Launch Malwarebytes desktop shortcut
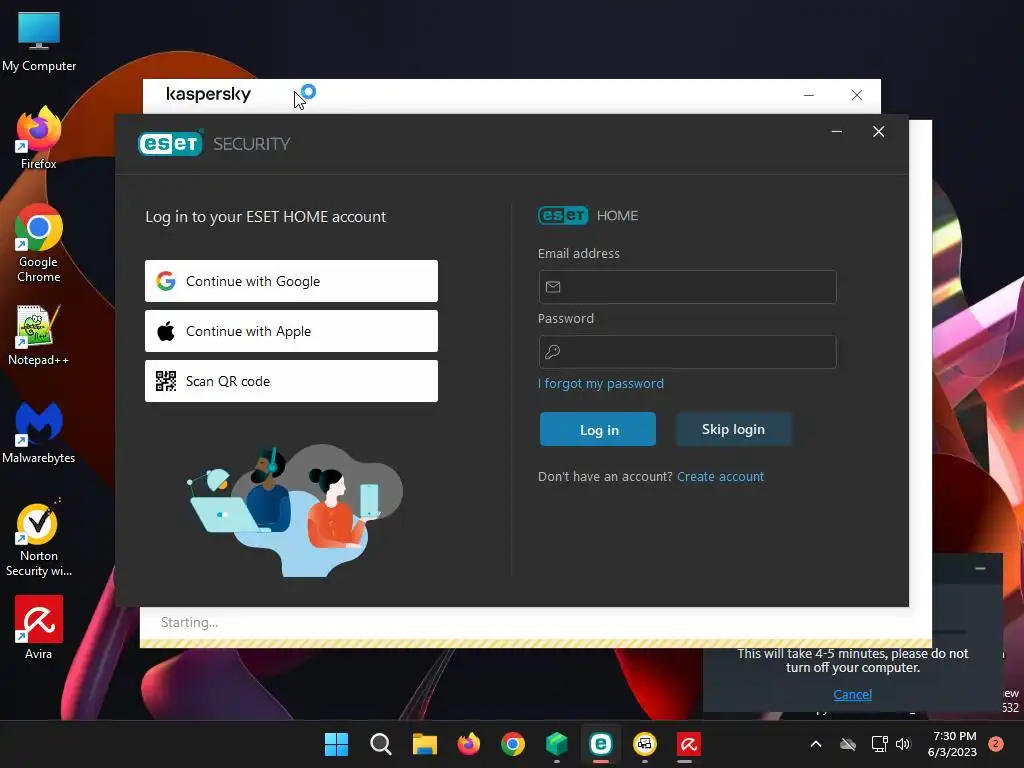 [39, 432]
